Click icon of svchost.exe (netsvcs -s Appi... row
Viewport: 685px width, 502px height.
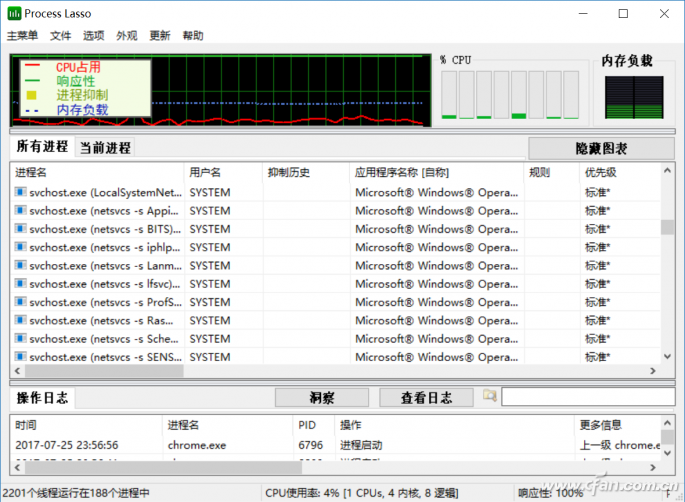(20, 210)
